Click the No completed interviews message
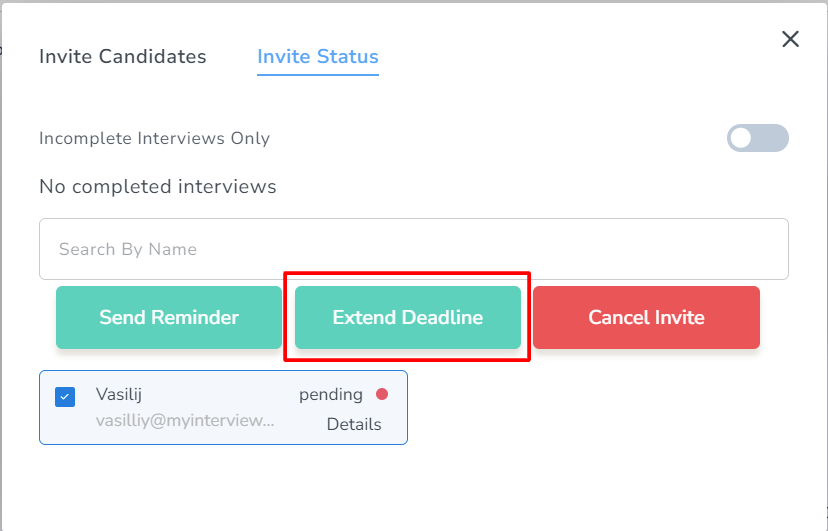828x531 pixels. [157, 186]
